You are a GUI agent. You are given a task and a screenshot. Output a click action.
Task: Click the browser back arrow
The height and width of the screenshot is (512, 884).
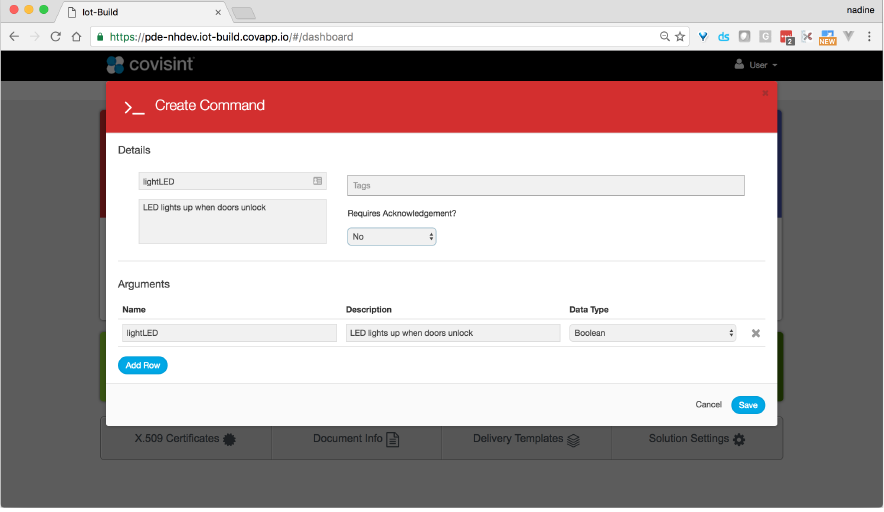click(14, 36)
